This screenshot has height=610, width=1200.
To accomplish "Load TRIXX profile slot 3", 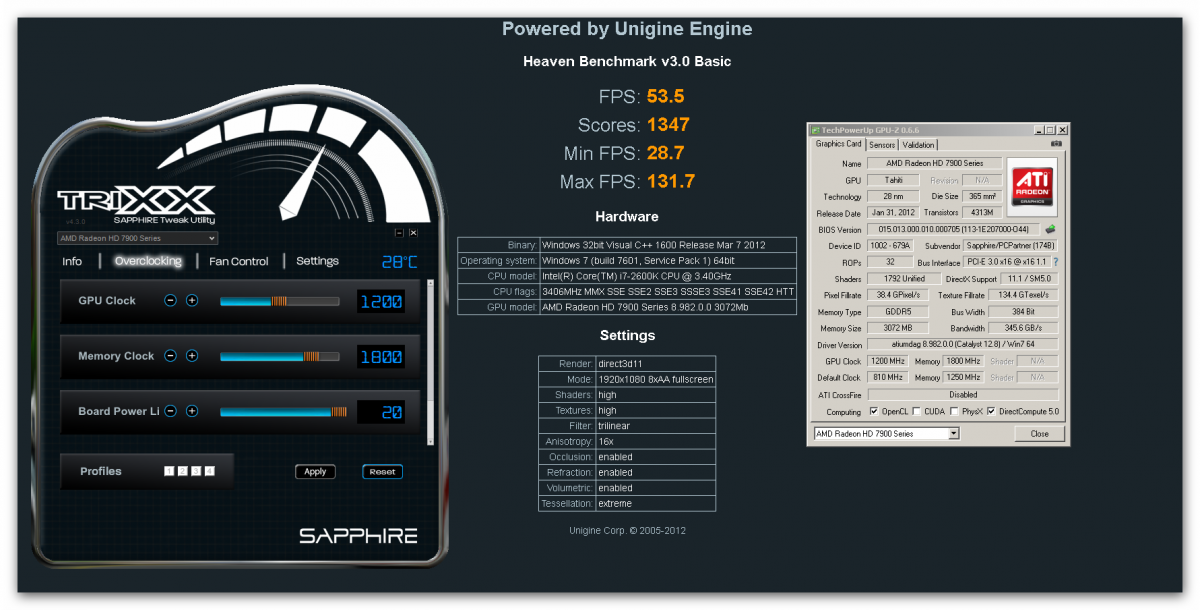I will [x=196, y=471].
